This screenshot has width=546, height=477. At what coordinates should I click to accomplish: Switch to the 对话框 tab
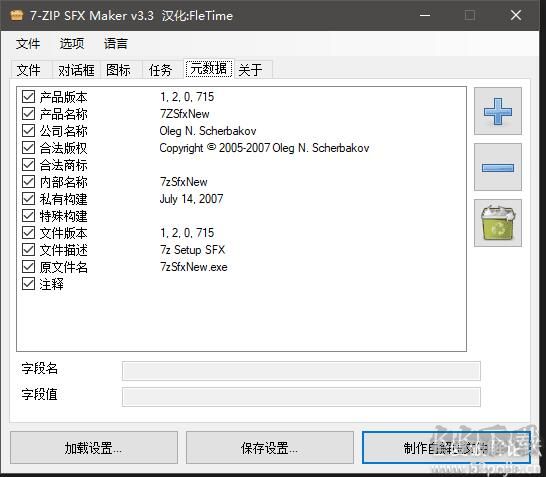[x=76, y=70]
